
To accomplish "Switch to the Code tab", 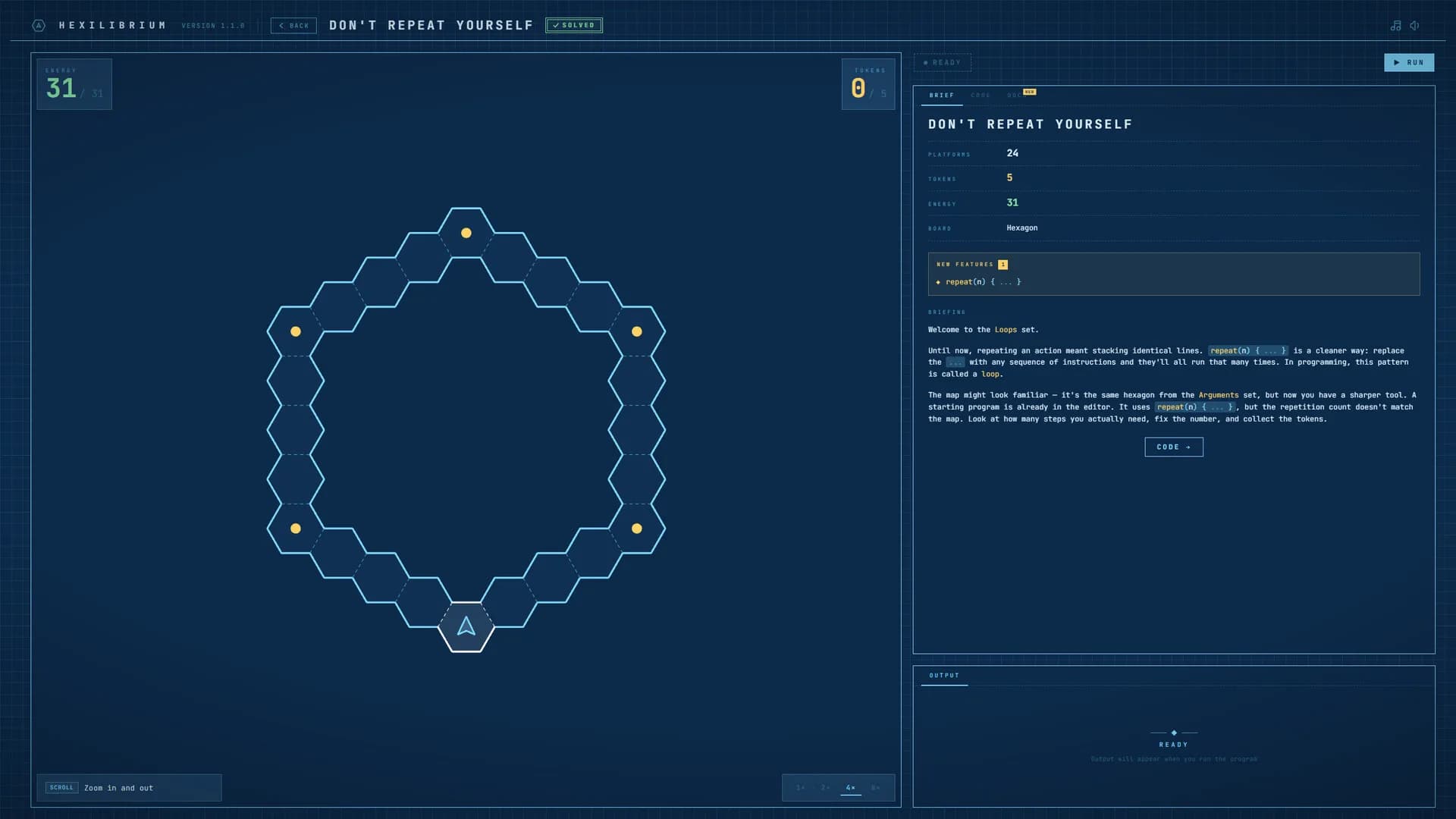I will pos(981,96).
